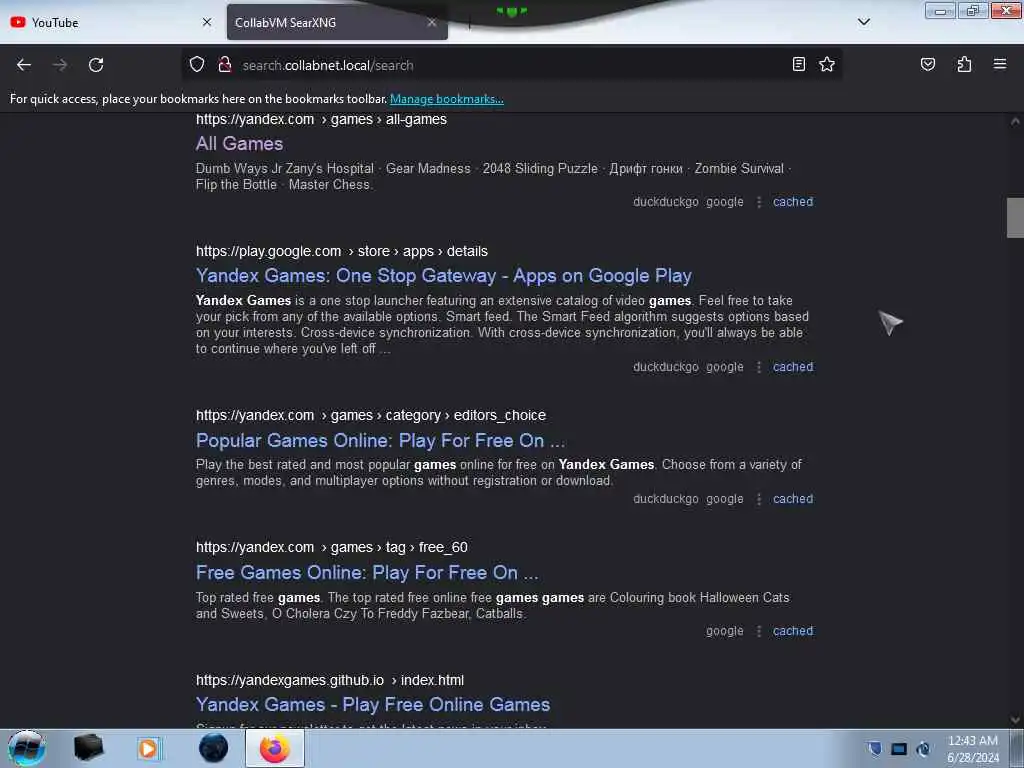The image size is (1024, 768).
Task: Click google label under Free Games result
Action: (x=724, y=631)
